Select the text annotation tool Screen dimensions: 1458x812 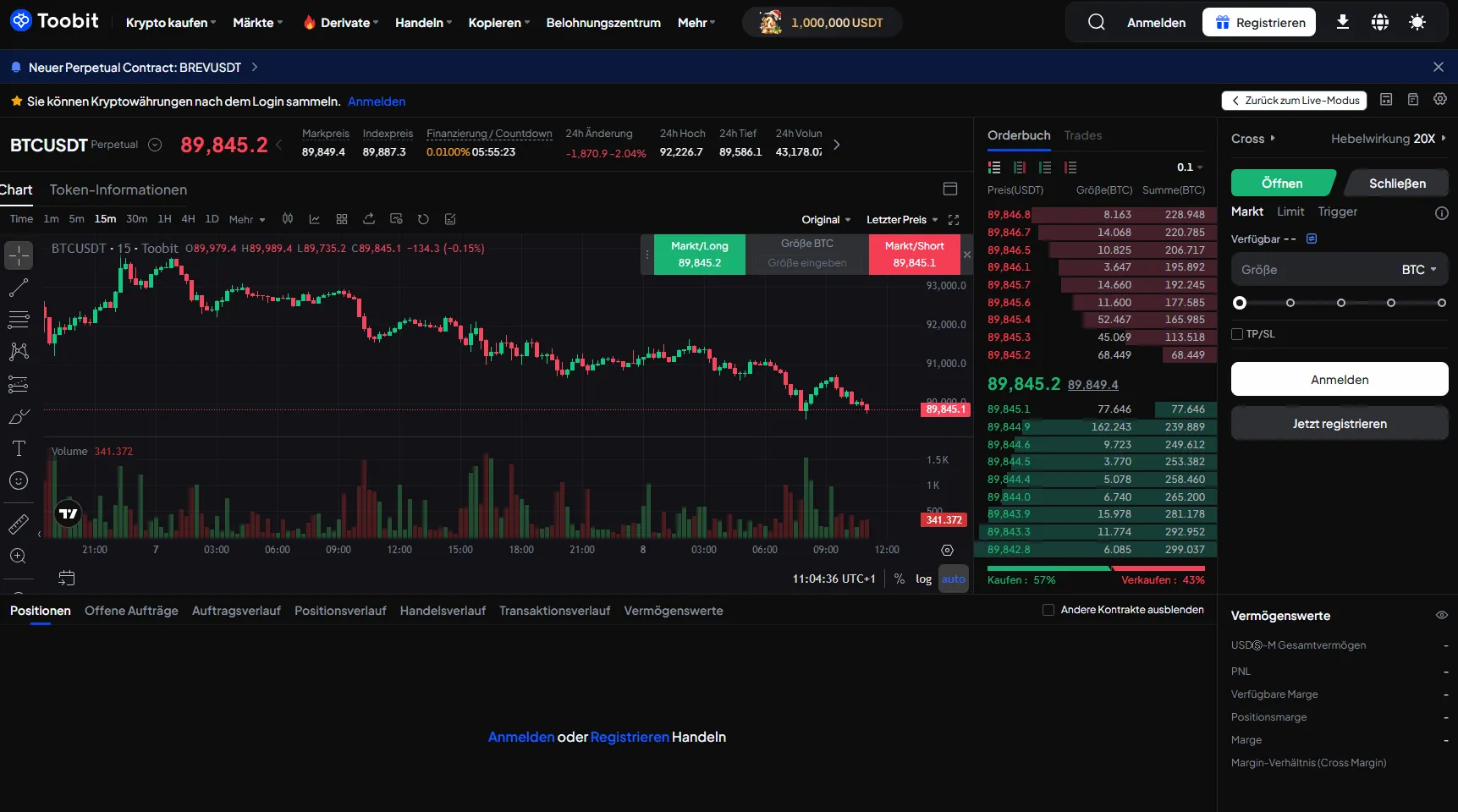[x=19, y=448]
